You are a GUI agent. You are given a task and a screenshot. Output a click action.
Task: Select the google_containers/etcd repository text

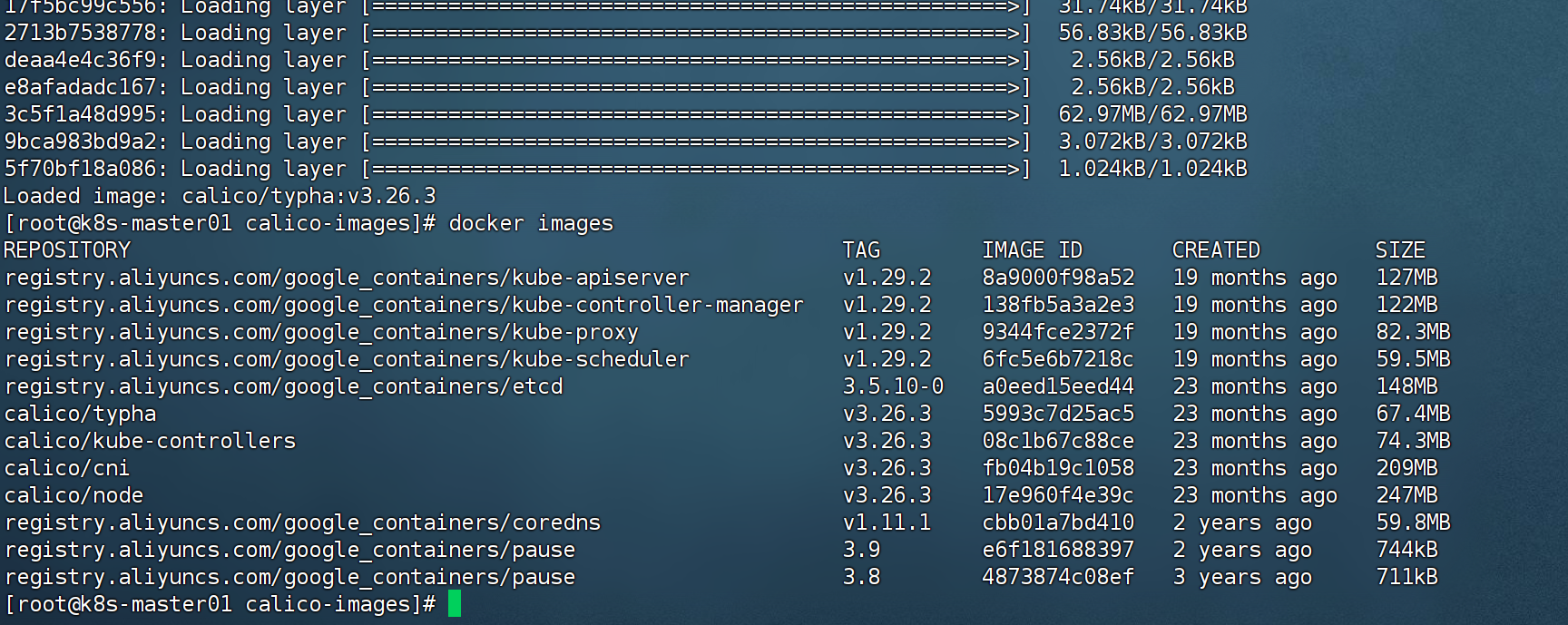coord(283,386)
